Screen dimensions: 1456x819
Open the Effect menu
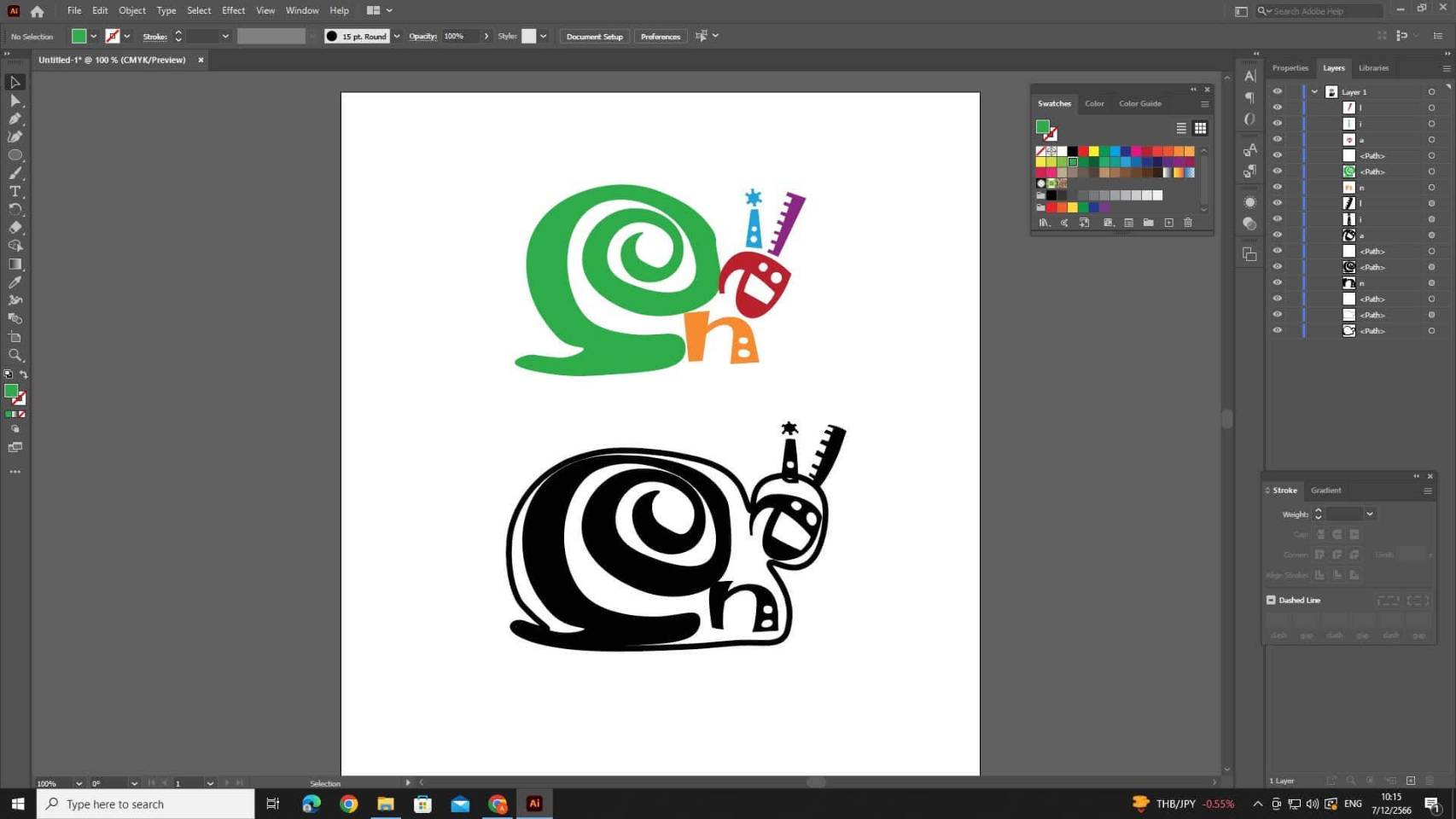point(233,10)
